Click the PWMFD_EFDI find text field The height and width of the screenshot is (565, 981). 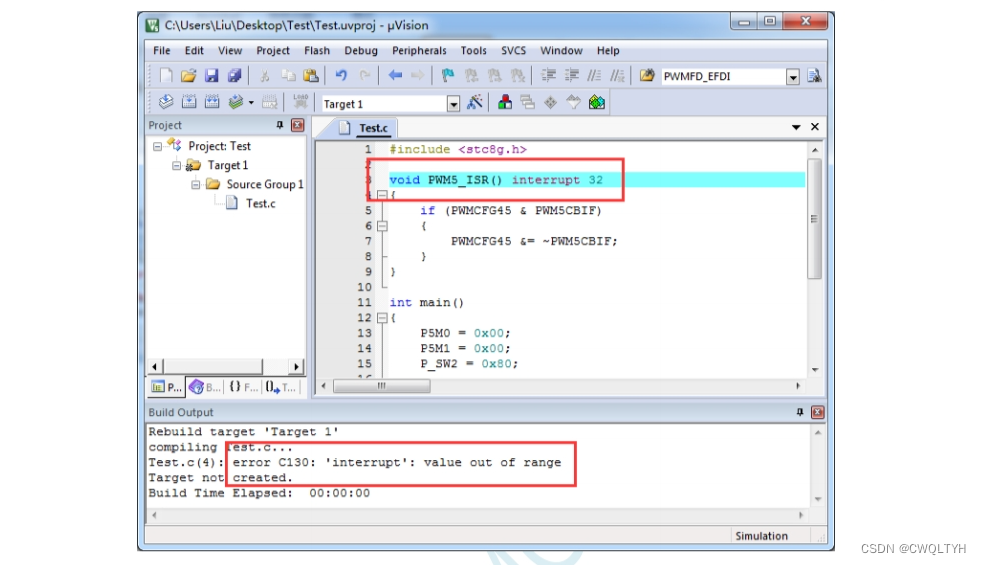click(723, 76)
